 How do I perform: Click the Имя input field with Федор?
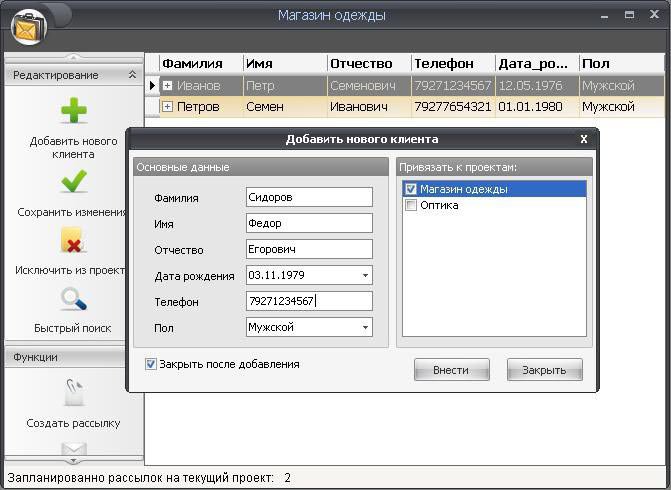tap(309, 223)
